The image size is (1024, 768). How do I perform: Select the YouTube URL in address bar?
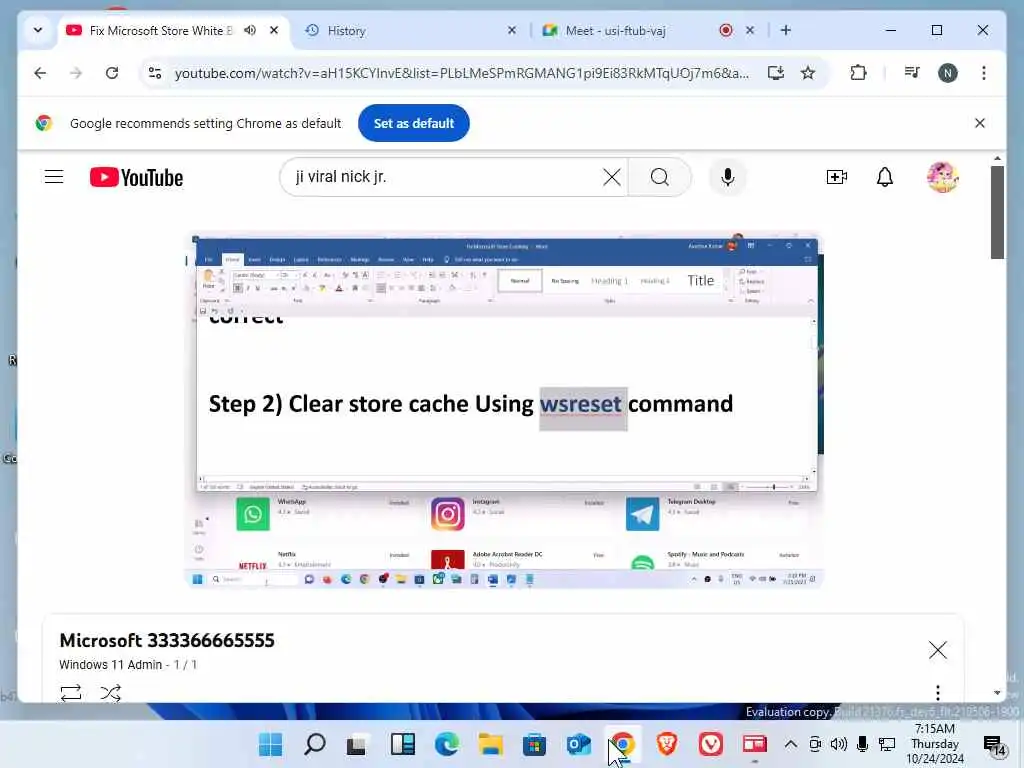[x=461, y=73]
